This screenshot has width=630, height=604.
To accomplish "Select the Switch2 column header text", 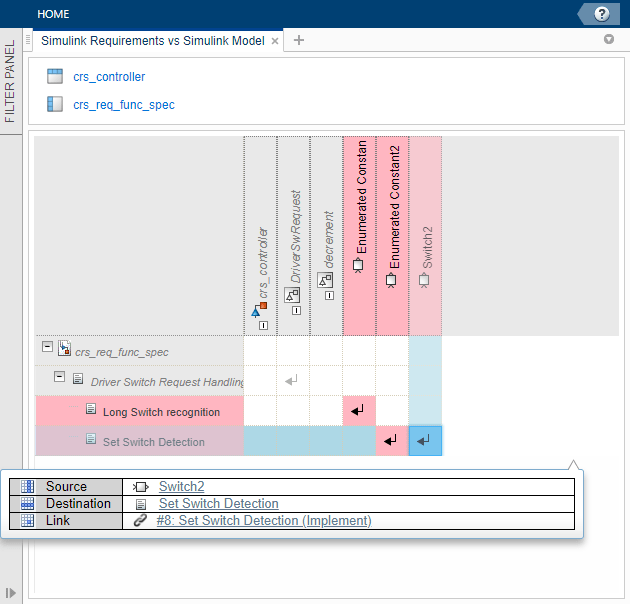I will coord(428,248).
